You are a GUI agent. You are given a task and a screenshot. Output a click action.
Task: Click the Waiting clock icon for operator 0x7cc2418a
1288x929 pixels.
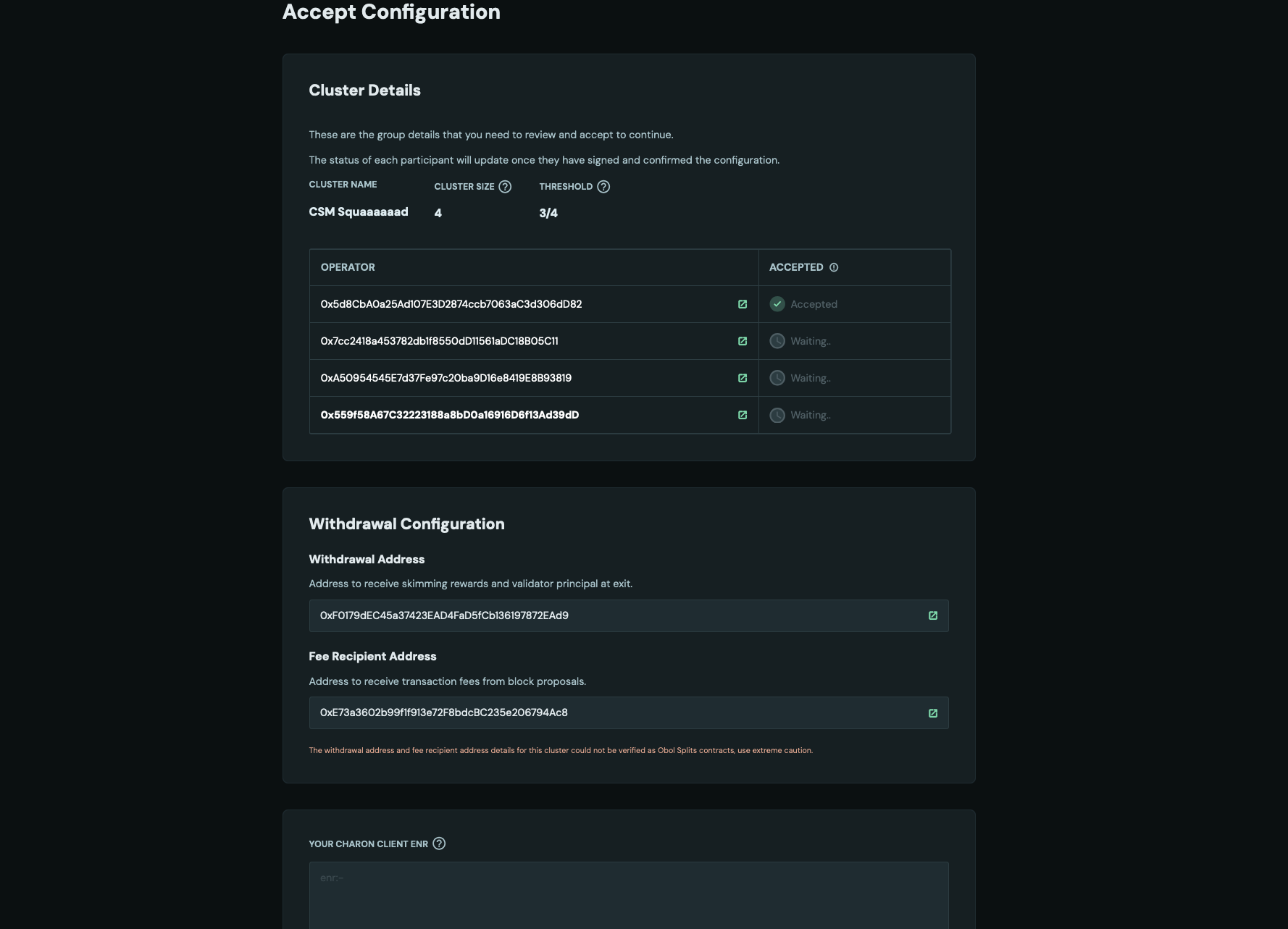pyautogui.click(x=777, y=341)
